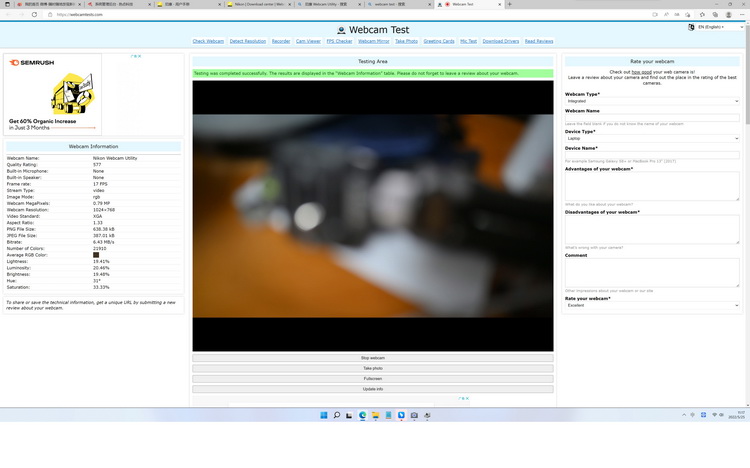This screenshot has width=750, height=468.
Task: Click the Update info button
Action: (373, 389)
